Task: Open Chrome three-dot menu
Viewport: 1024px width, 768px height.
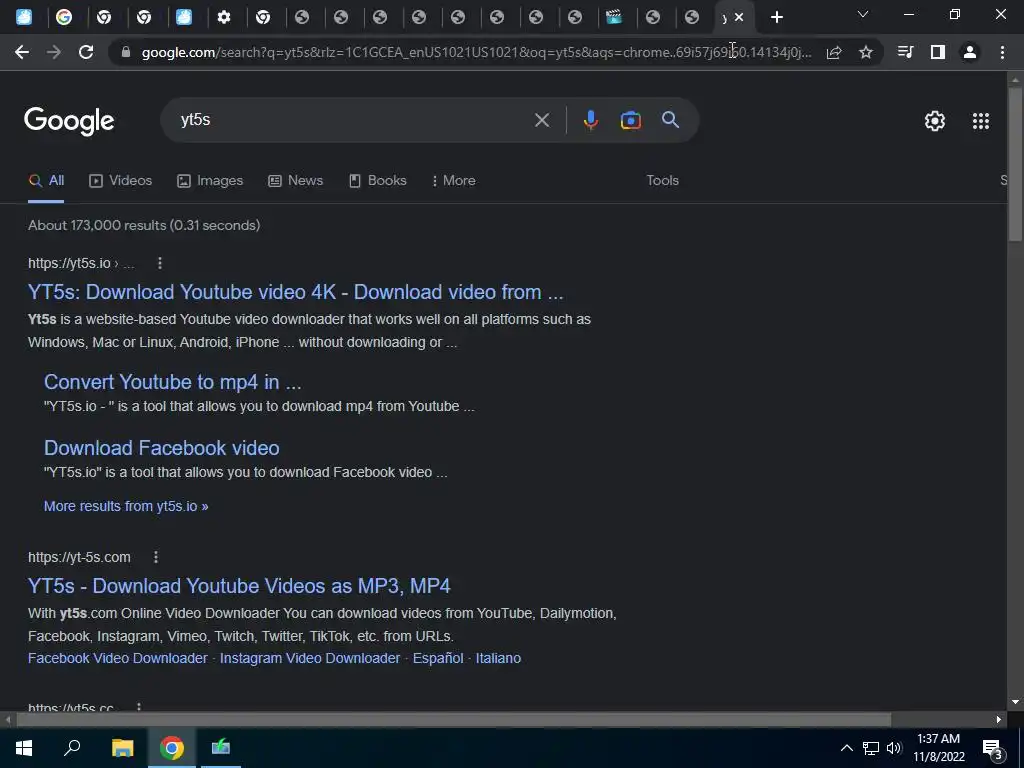Action: 1002,52
